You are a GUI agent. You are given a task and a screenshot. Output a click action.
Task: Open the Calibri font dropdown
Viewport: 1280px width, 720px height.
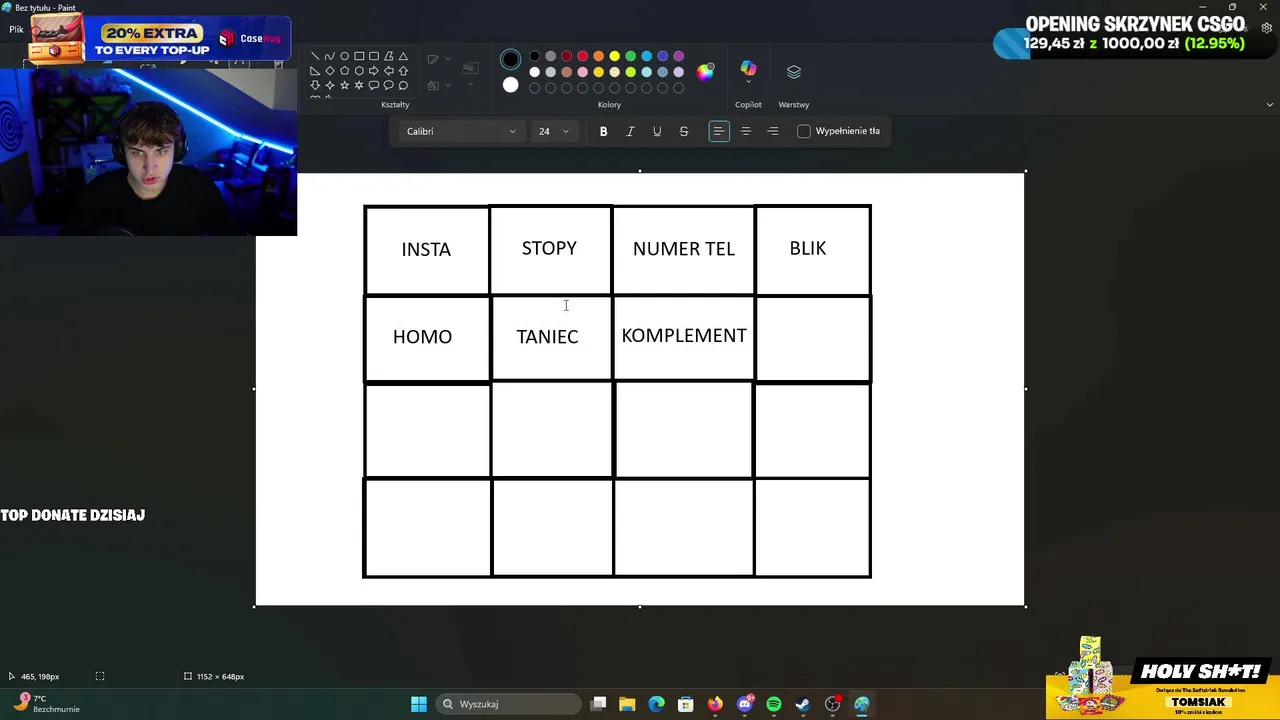click(x=461, y=131)
